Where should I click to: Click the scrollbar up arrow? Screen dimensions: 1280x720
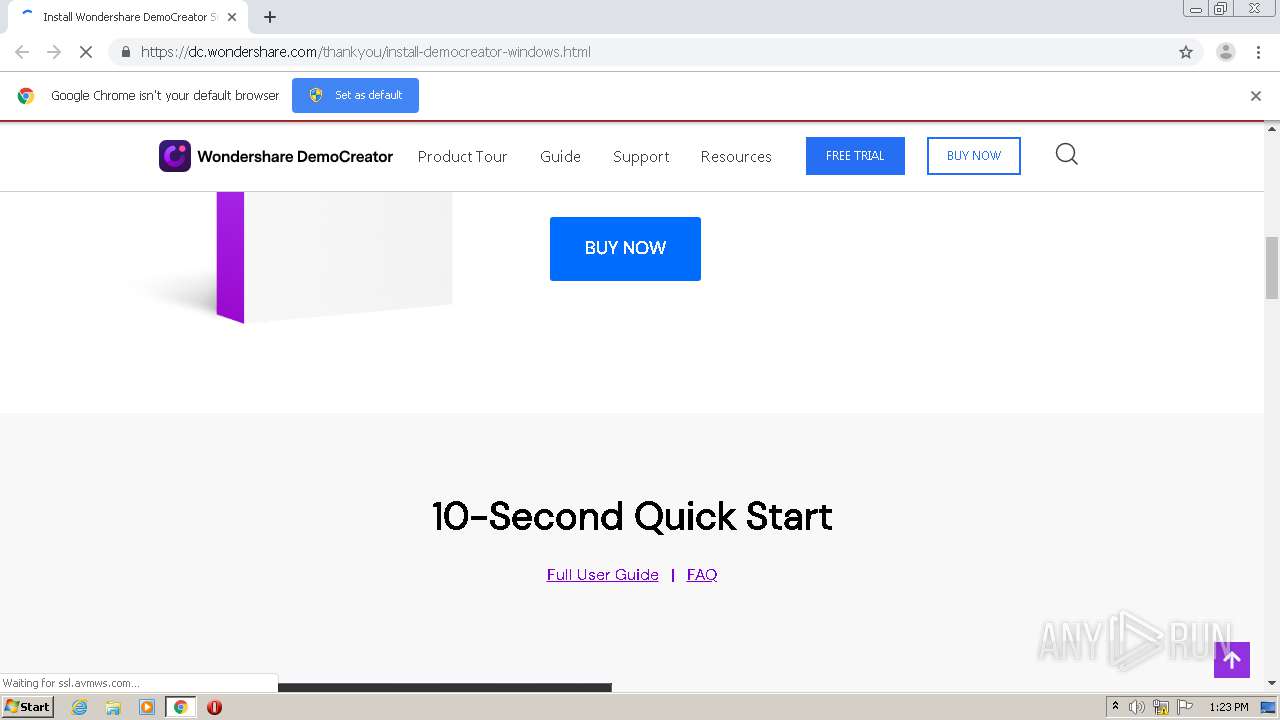[x=1272, y=129]
